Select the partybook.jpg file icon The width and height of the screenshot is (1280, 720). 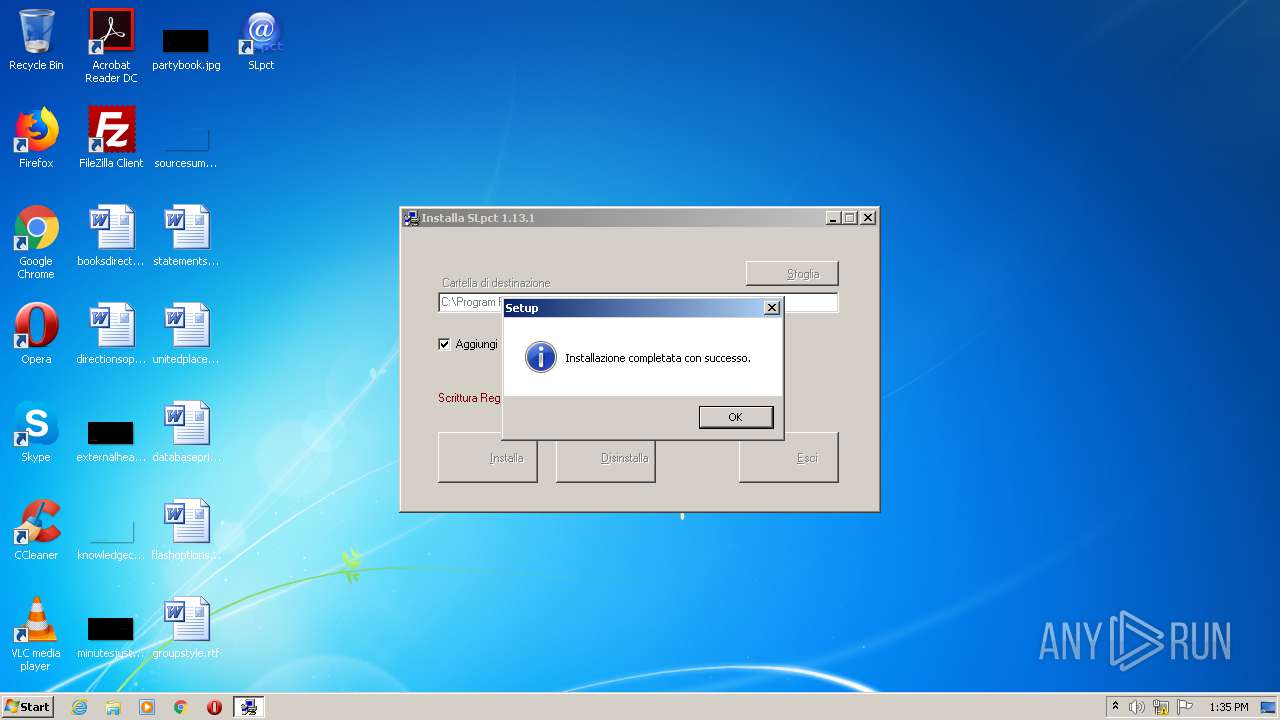point(186,46)
